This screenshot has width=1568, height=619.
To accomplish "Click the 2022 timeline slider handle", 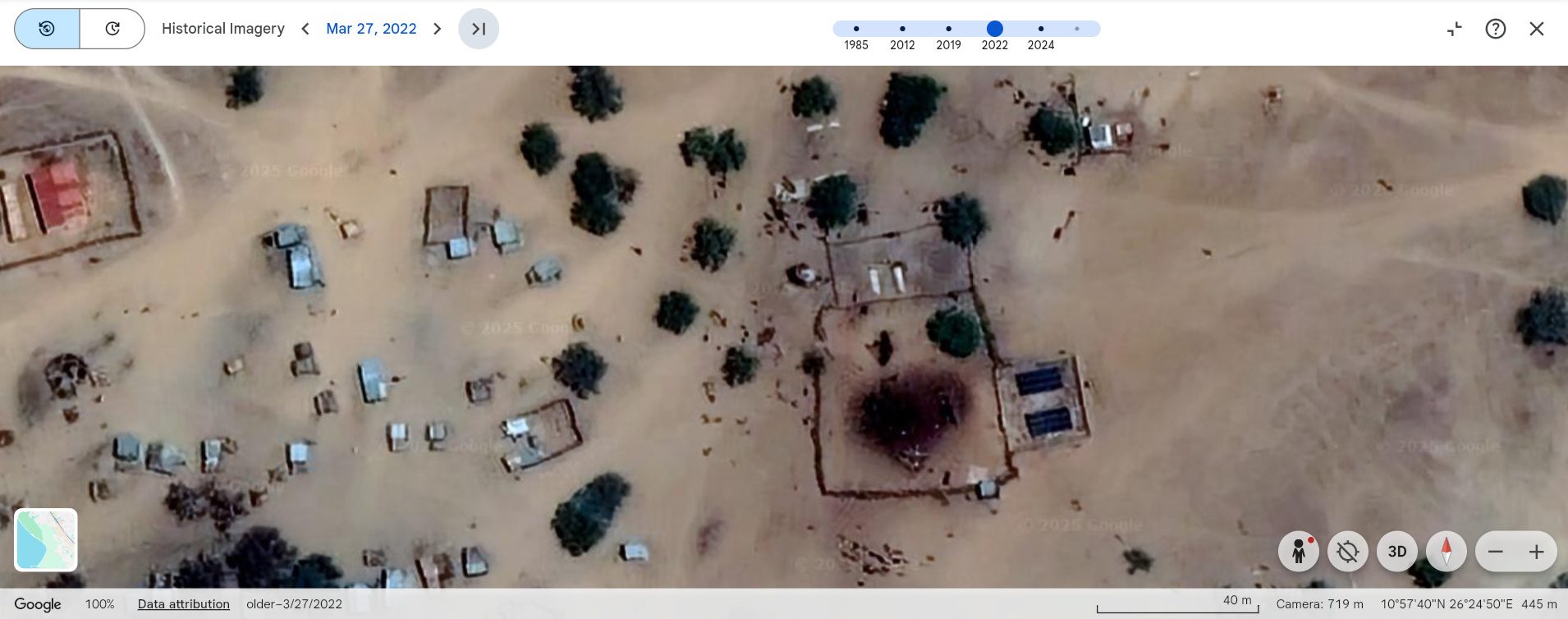I will click(994, 29).
